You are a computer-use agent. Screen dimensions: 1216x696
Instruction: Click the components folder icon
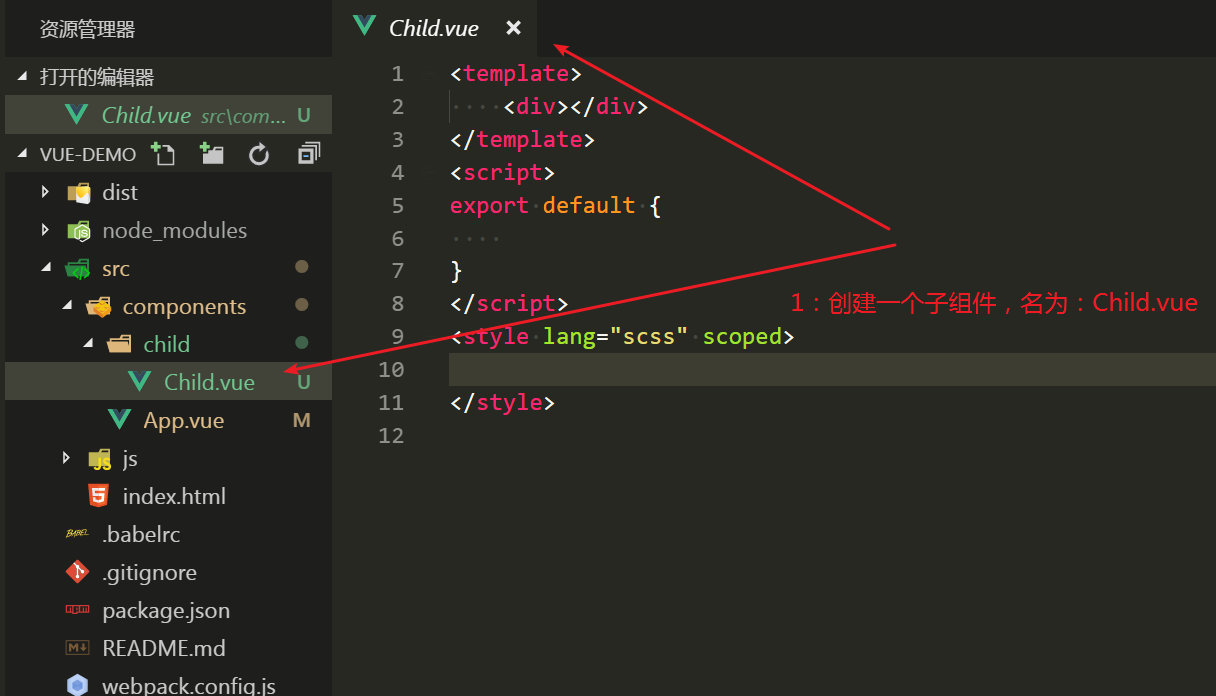(x=99, y=307)
